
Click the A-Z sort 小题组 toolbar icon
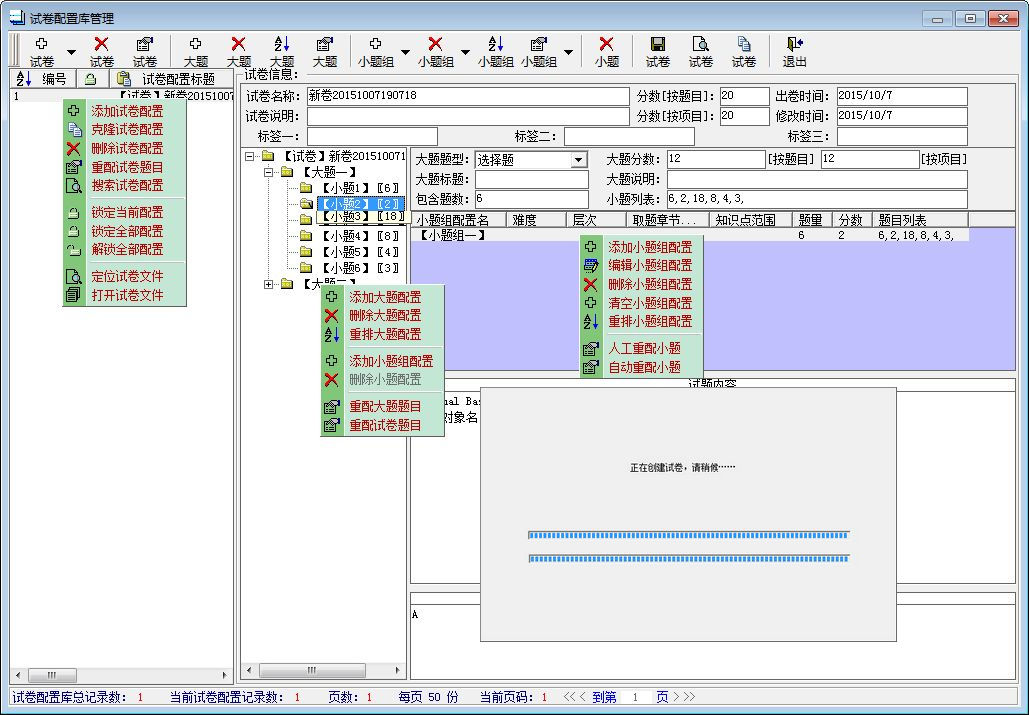(495, 44)
